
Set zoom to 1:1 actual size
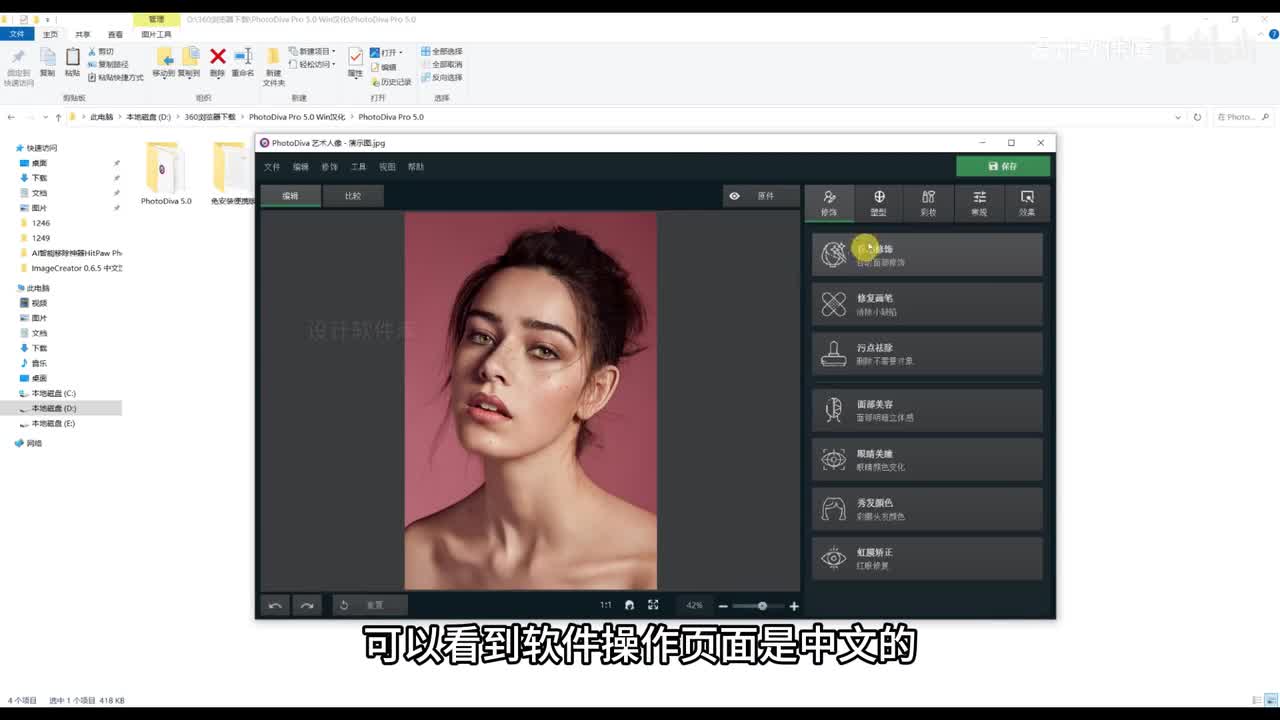(605, 605)
